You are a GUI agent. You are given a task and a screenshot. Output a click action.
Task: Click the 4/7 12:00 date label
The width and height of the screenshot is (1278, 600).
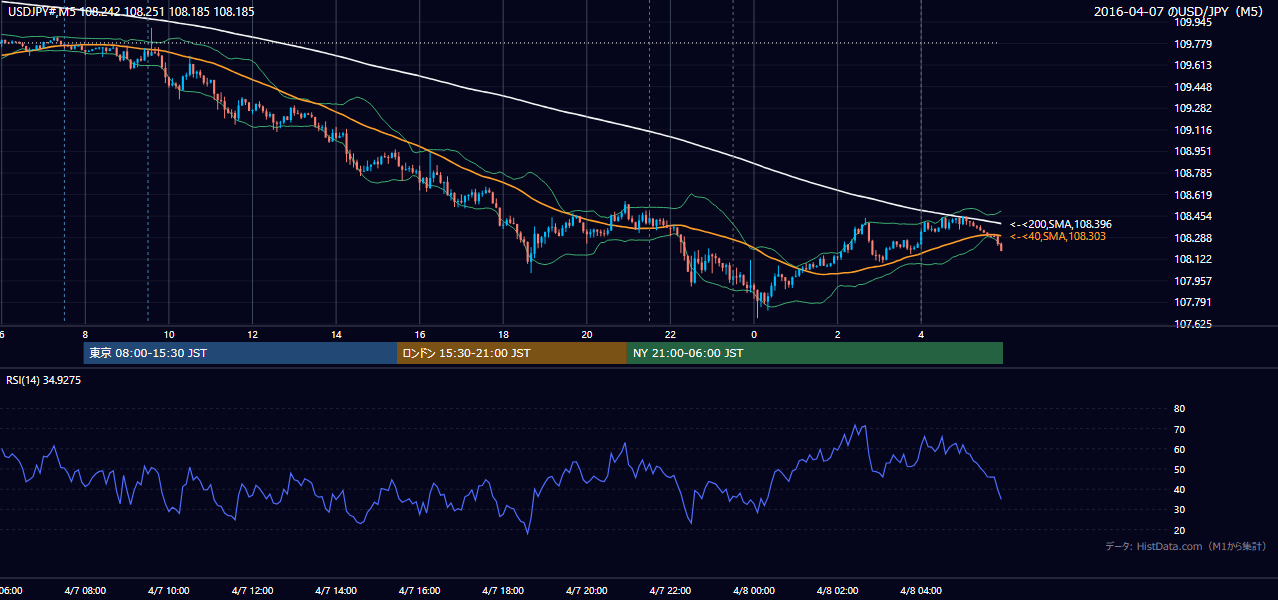(x=252, y=591)
